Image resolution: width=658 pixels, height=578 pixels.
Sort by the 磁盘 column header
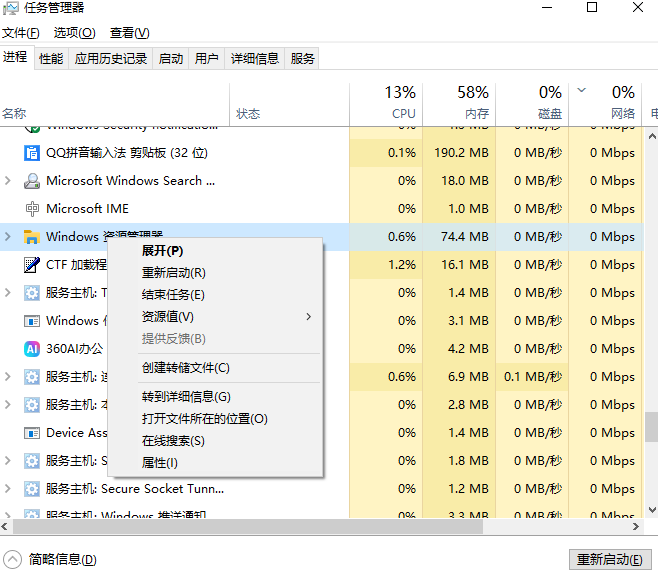[x=532, y=105]
